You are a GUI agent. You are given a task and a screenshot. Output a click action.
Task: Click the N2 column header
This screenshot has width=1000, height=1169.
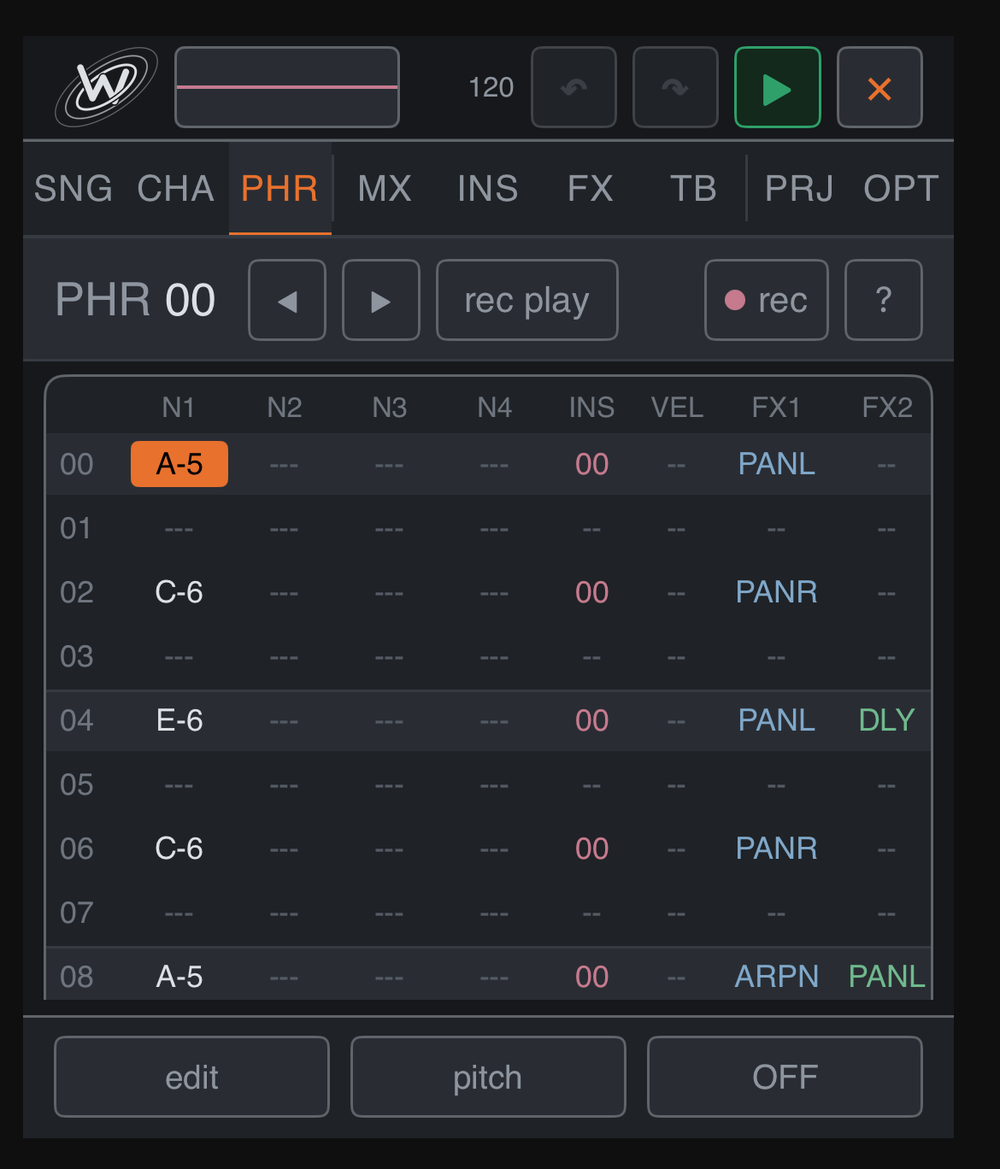click(284, 408)
